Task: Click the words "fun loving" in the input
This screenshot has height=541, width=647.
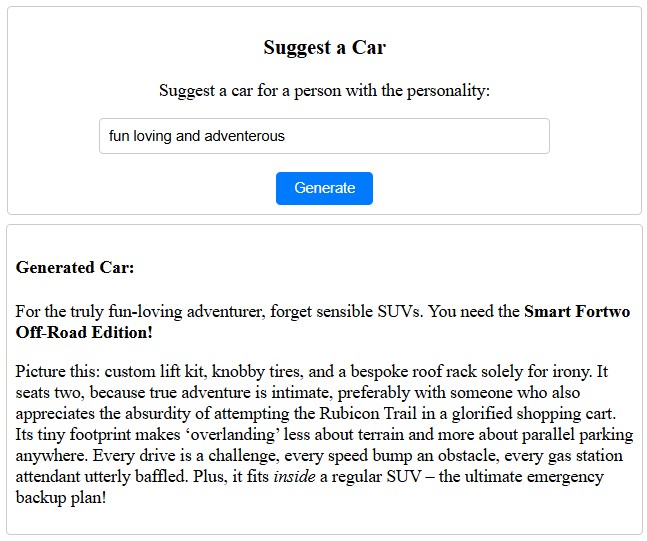Action: [x=139, y=136]
